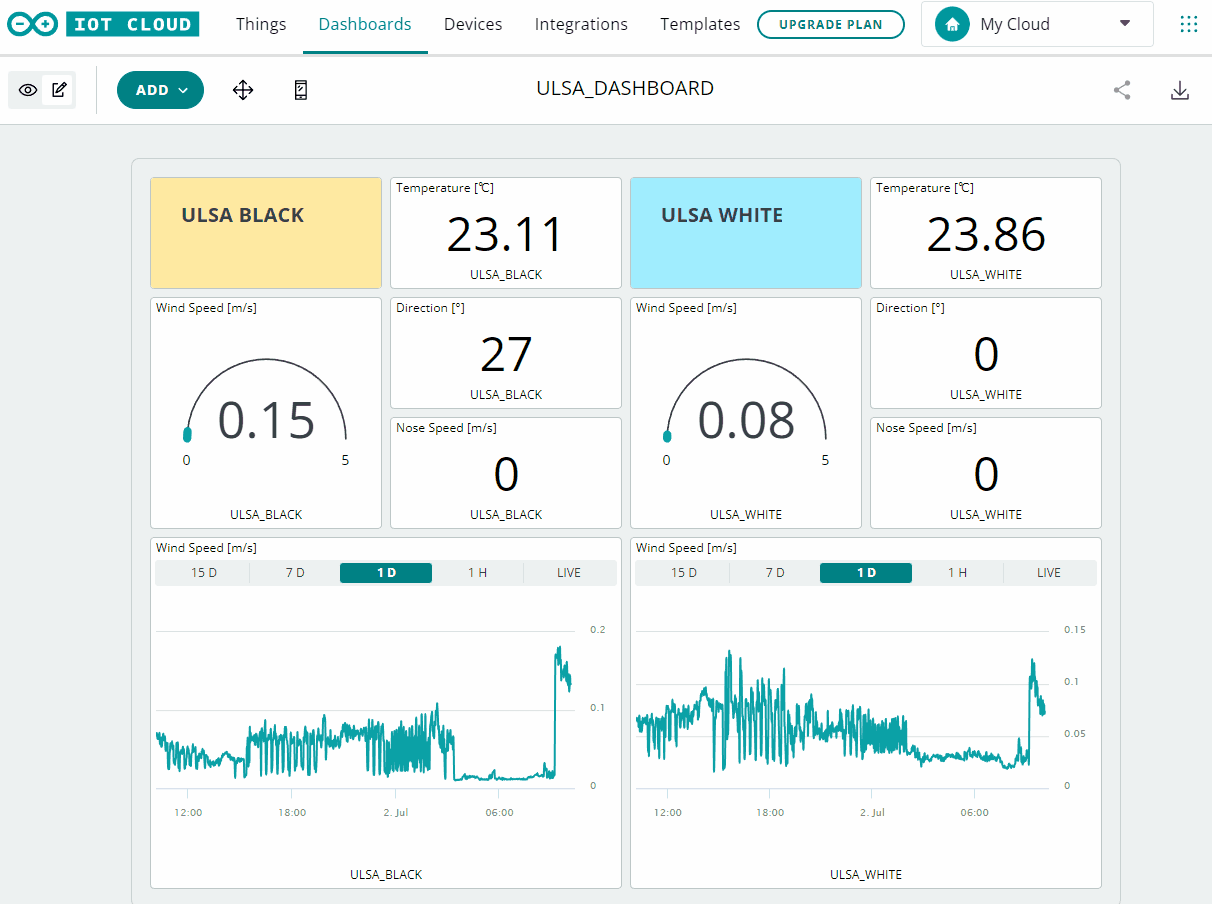The height and width of the screenshot is (904, 1212).
Task: Show 15 D history on ULSA_BLACK chart
Action: click(x=201, y=572)
